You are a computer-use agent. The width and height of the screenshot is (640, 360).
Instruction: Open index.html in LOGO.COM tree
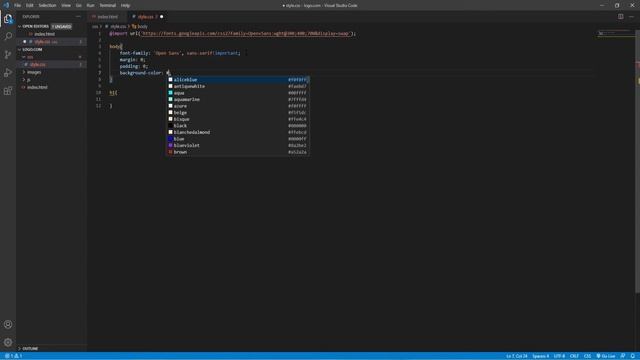click(x=37, y=87)
